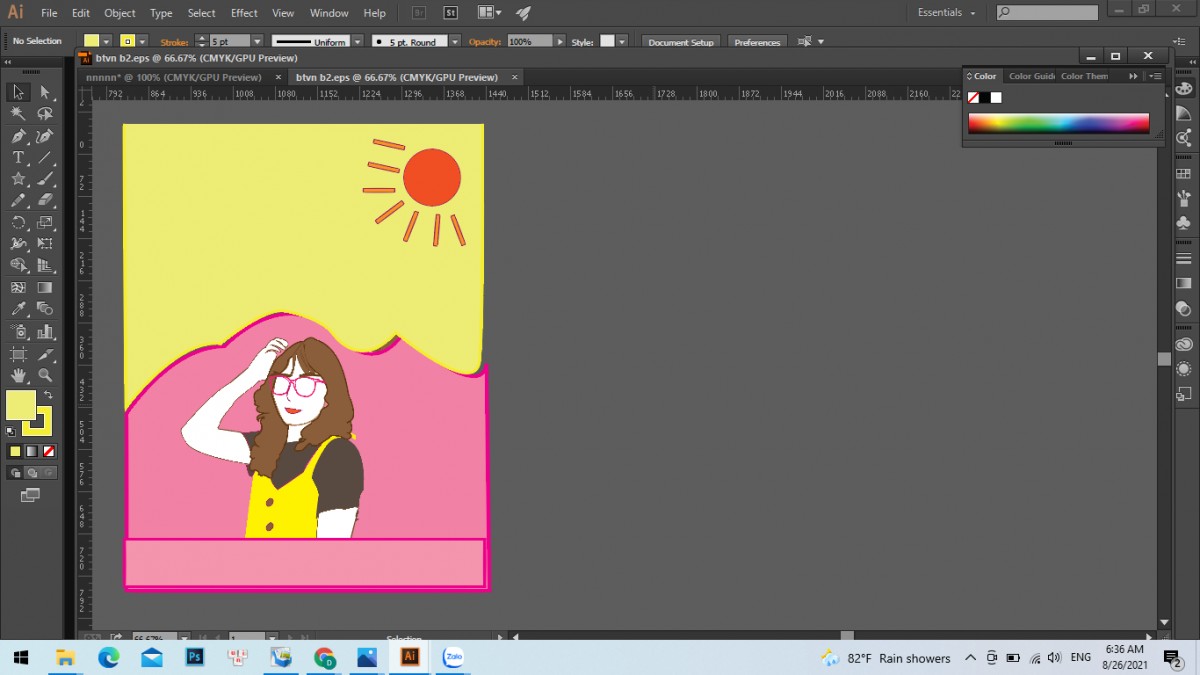Open the stroke weight dropdown
The height and width of the screenshot is (675, 1200).
(x=257, y=42)
